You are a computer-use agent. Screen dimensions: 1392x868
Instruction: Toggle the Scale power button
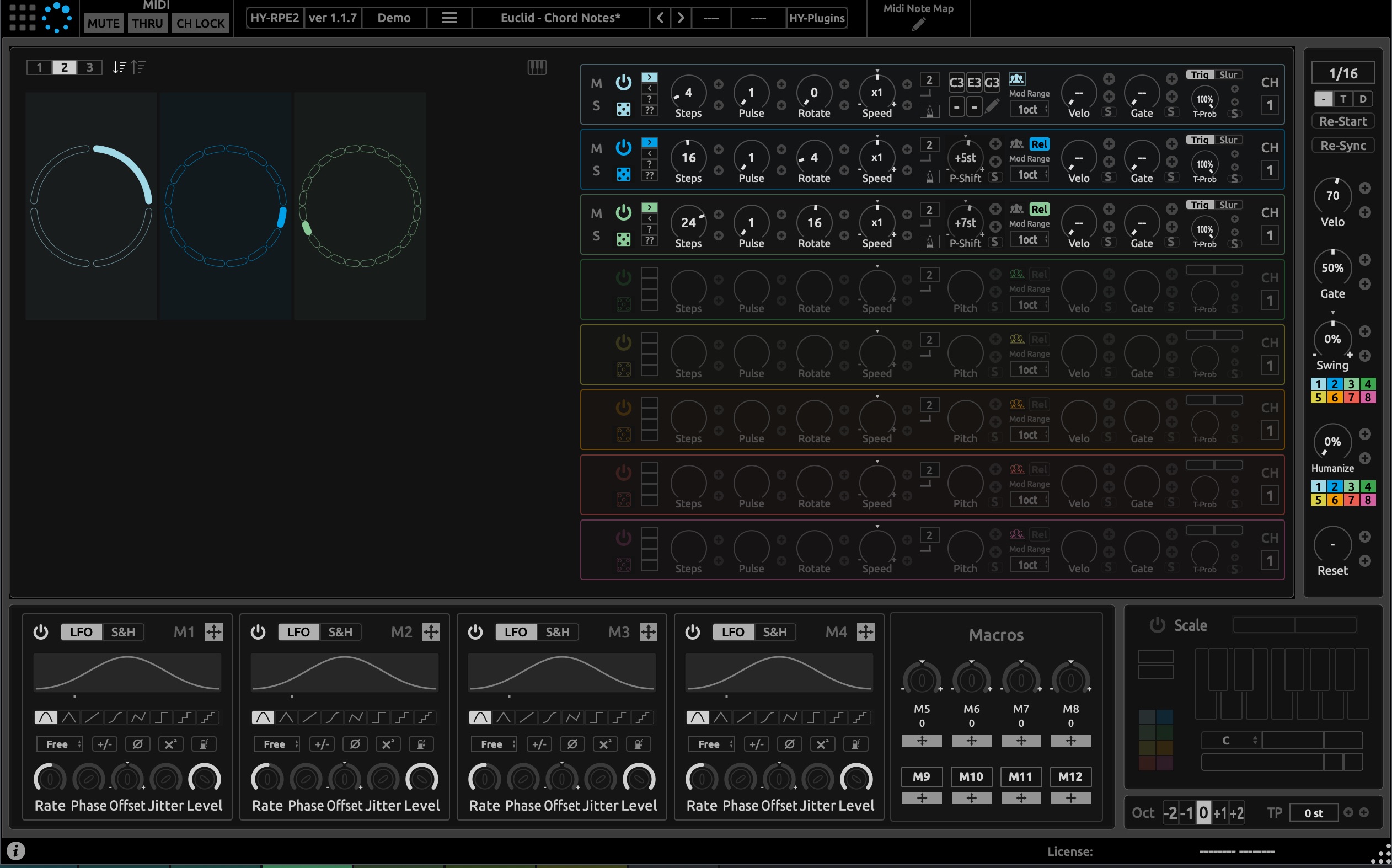pyautogui.click(x=1157, y=625)
